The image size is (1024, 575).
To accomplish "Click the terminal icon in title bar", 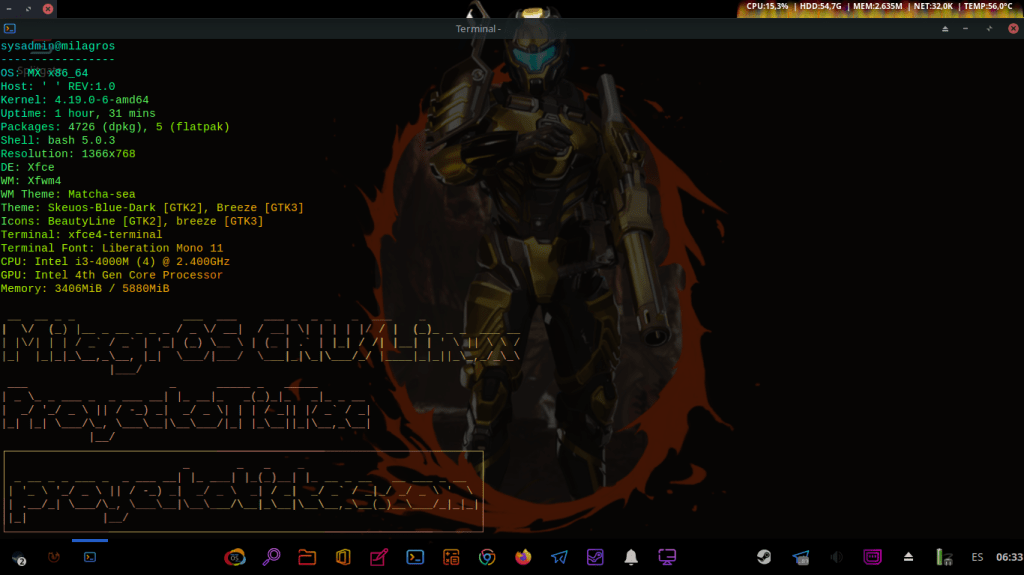I will pos(10,29).
